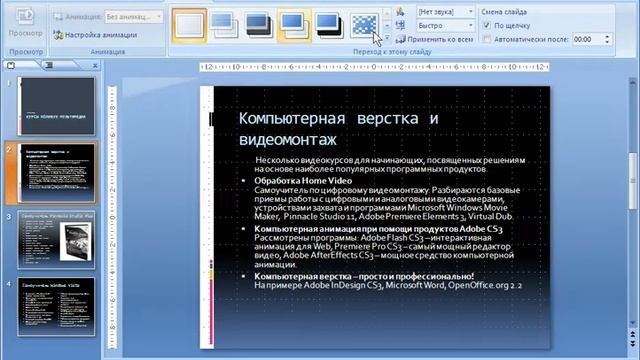
Task: Click the slide title 'Компьютерная верстка и видеомонтаж'
Action: (x=338, y=129)
